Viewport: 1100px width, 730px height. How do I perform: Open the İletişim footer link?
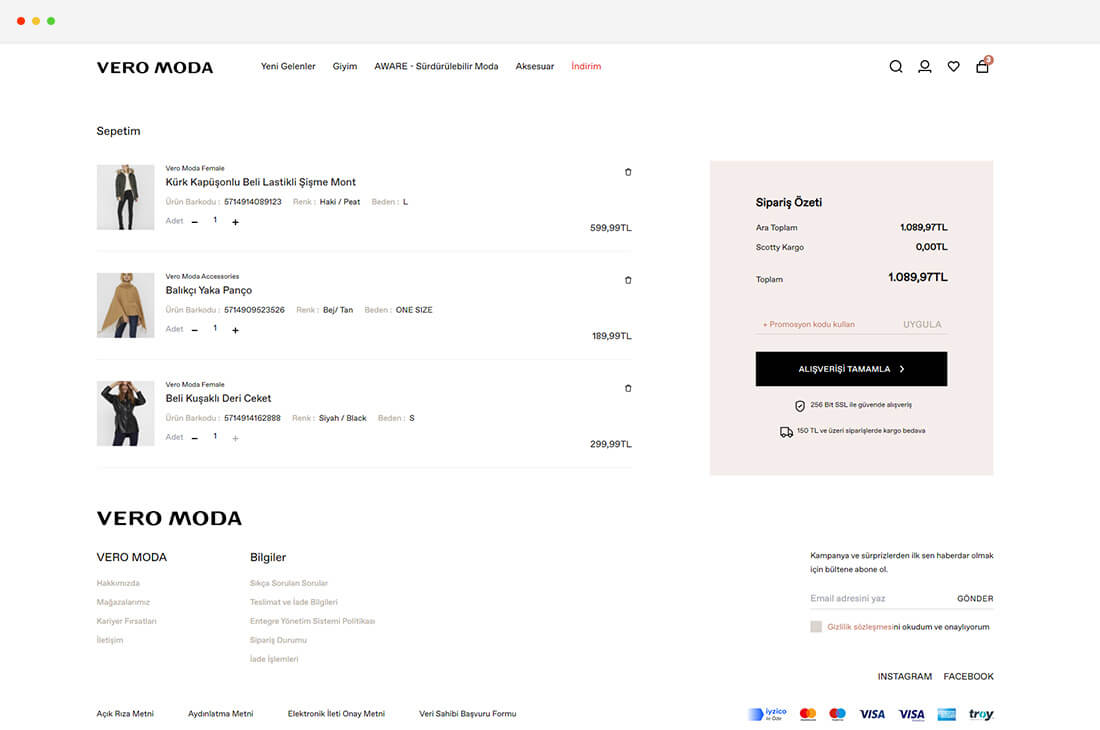[x=109, y=640]
